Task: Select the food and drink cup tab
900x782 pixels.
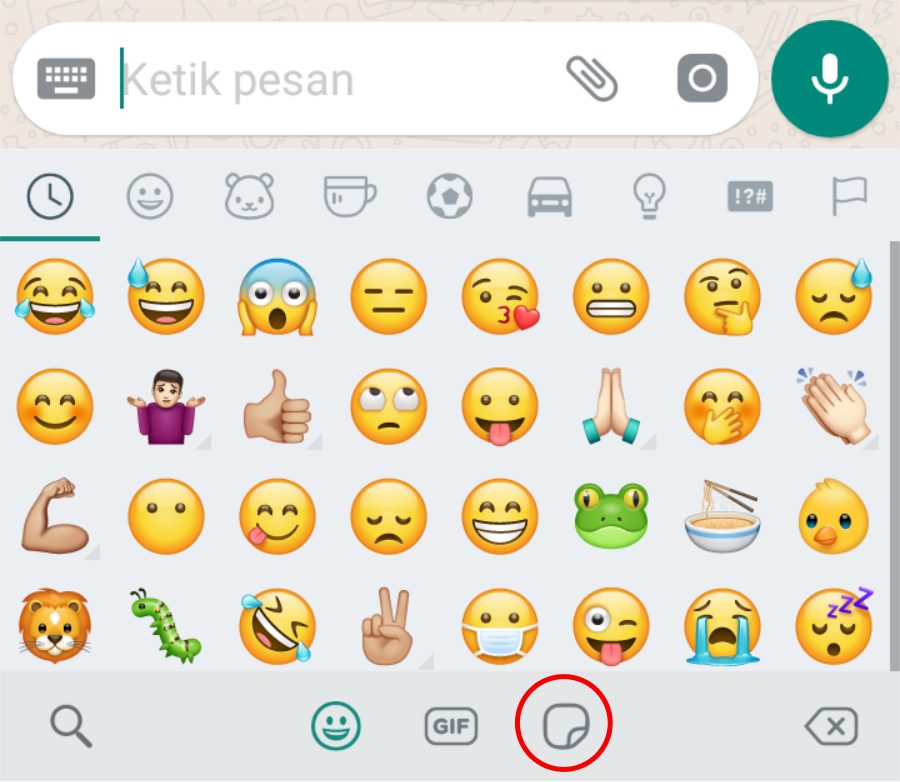Action: click(x=350, y=196)
